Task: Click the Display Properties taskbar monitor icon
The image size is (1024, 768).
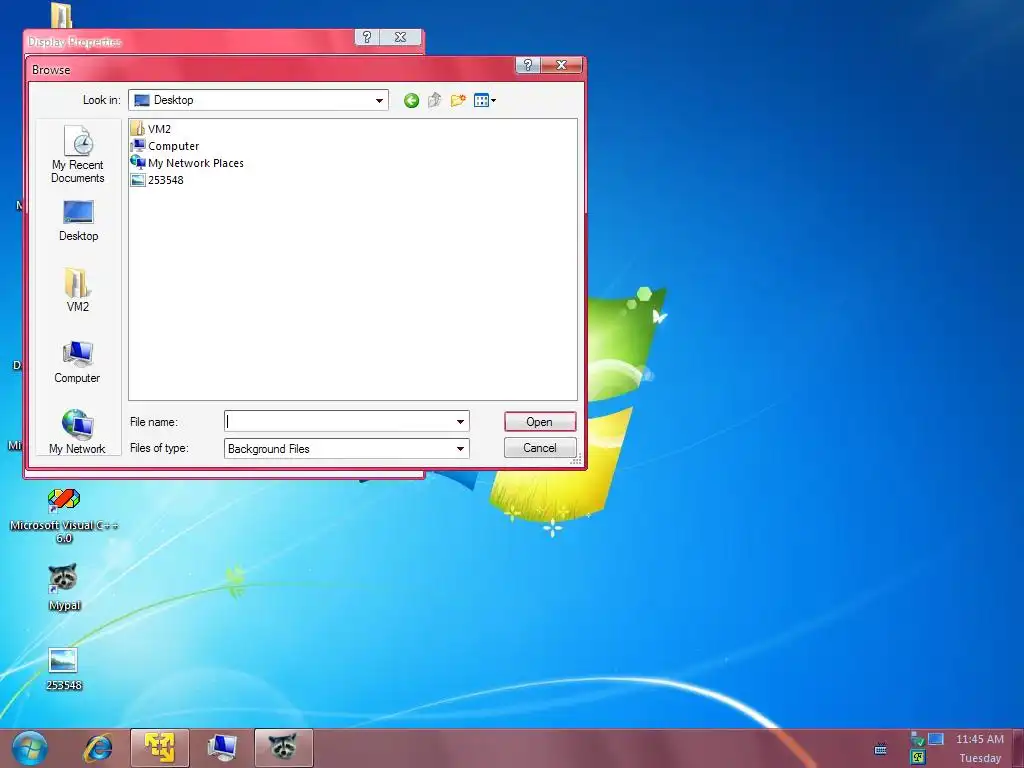Action: tap(222, 748)
